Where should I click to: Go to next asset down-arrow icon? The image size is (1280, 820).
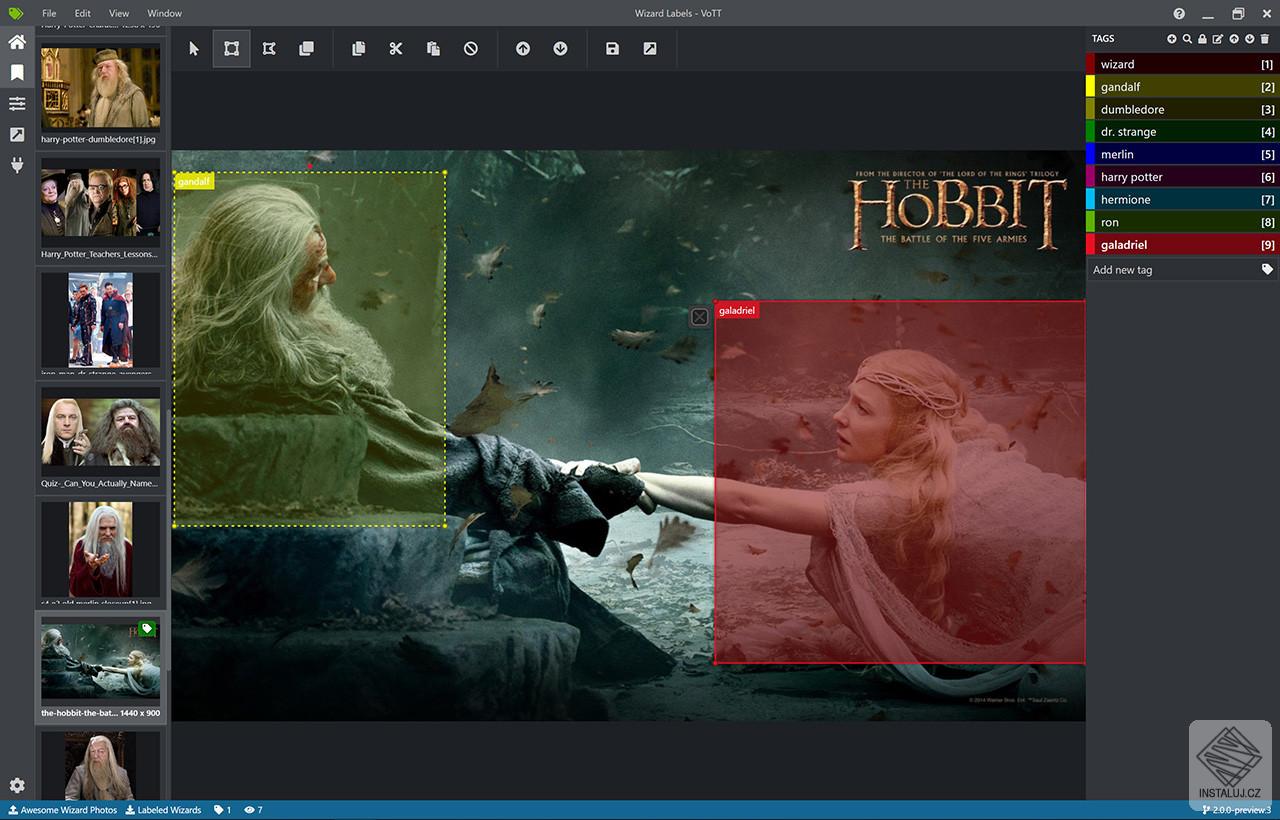pos(560,48)
